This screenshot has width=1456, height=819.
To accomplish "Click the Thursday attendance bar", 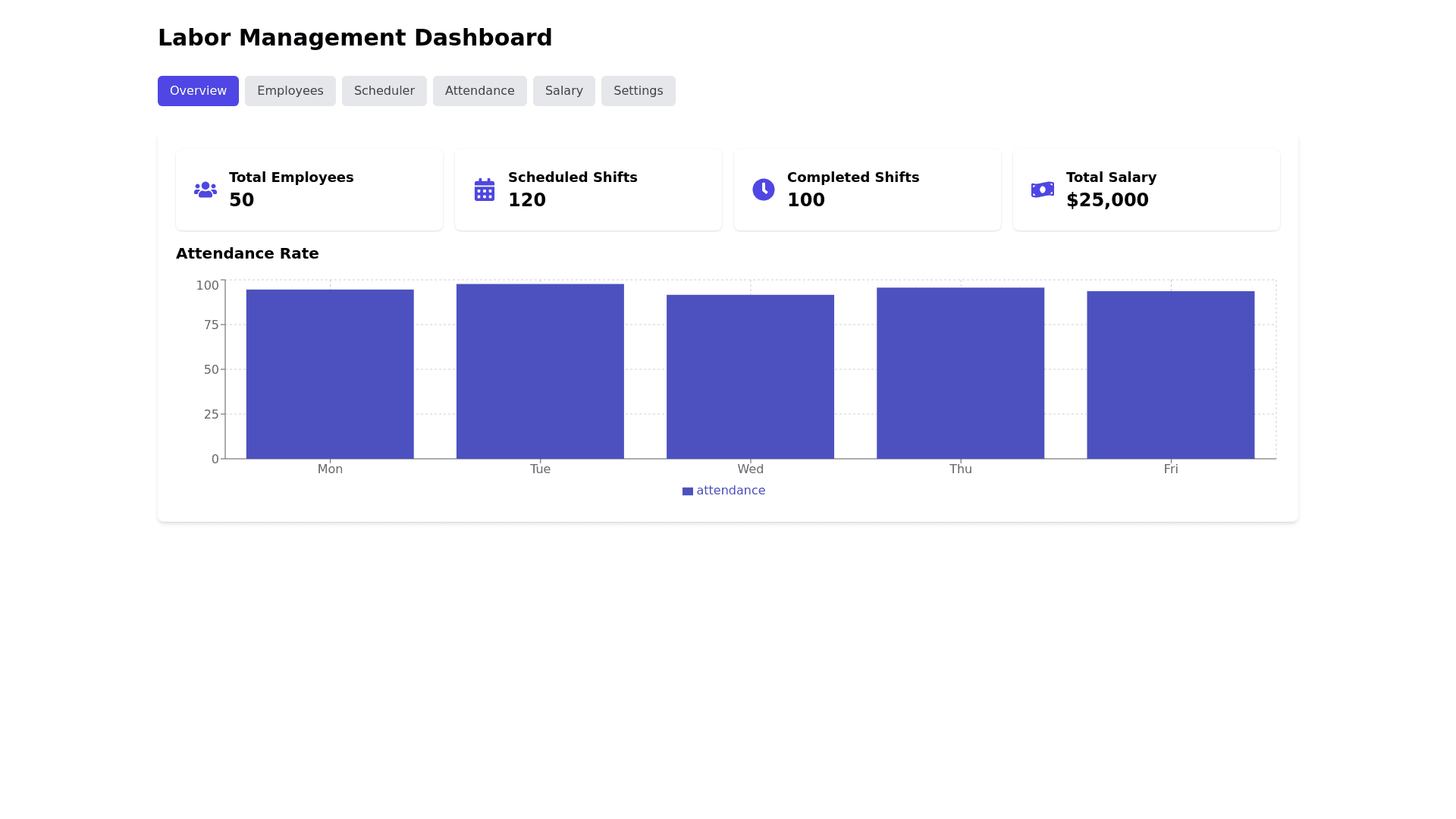I will point(960,373).
